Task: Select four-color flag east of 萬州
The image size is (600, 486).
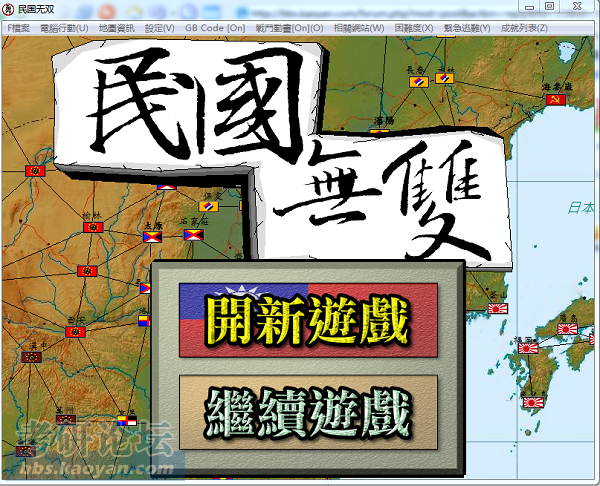Action: (127, 420)
